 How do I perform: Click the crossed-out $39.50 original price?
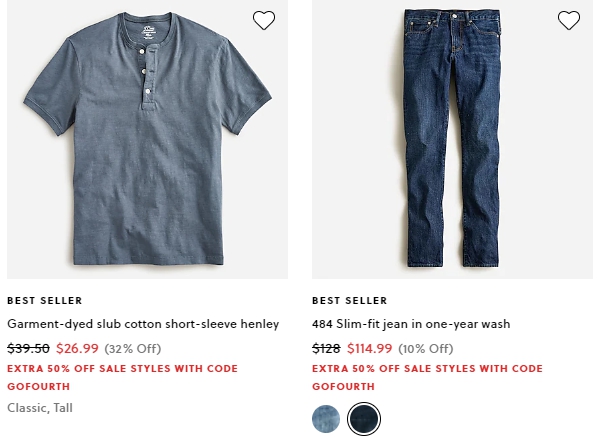28,349
